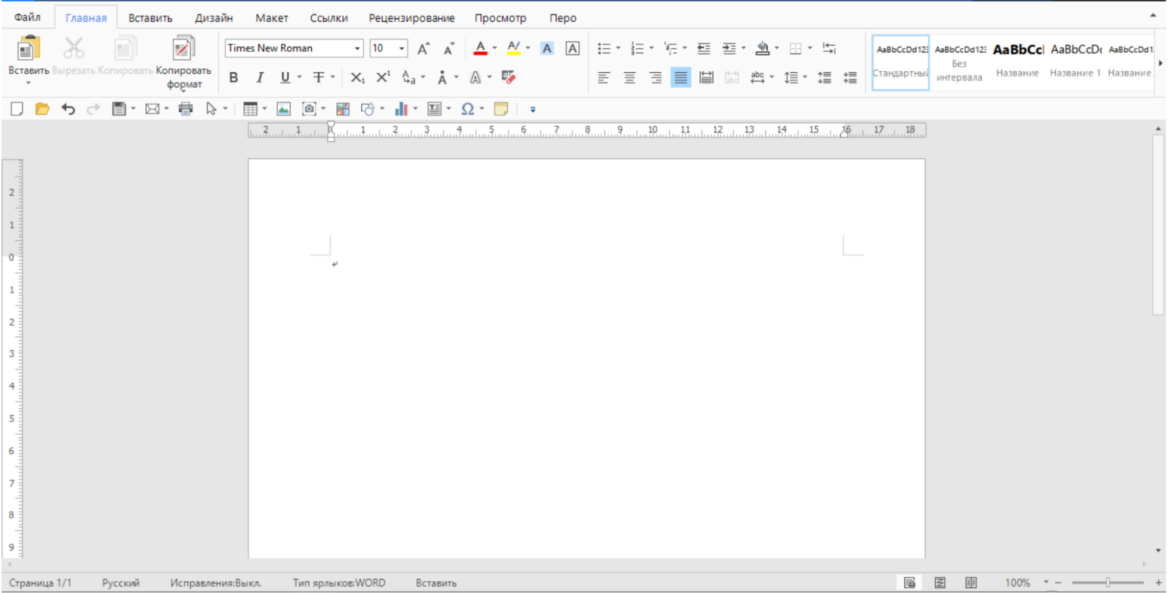Click the Копировать формат (format painter) icon

coord(183,50)
